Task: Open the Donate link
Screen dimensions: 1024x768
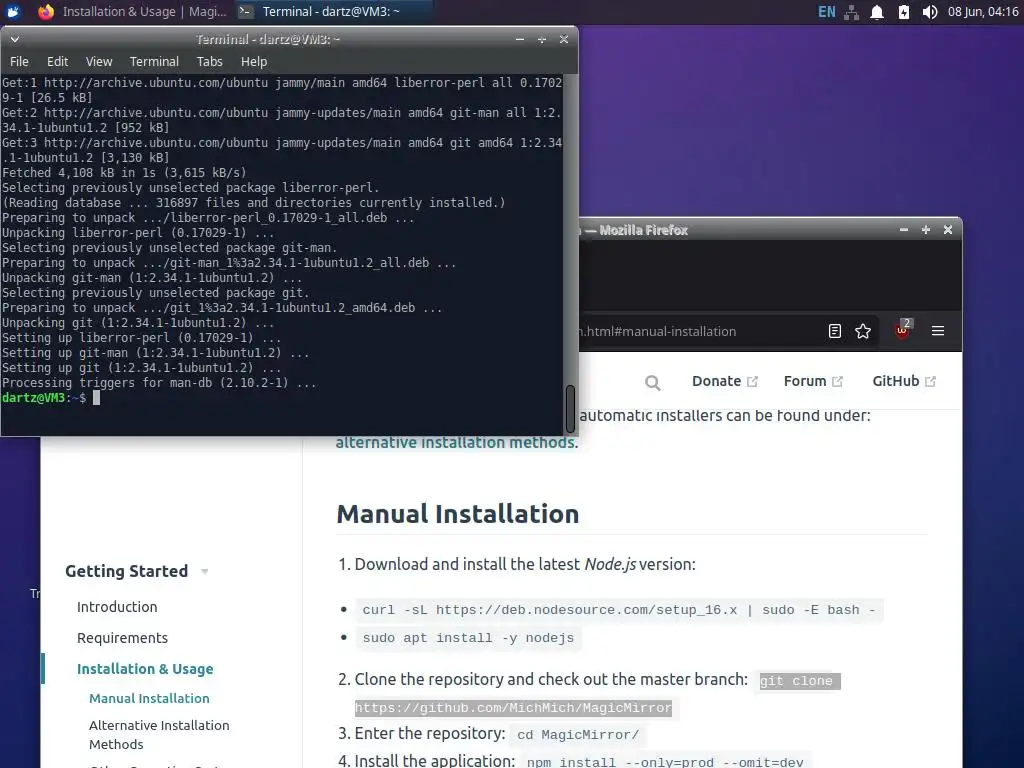Action: tap(724, 381)
